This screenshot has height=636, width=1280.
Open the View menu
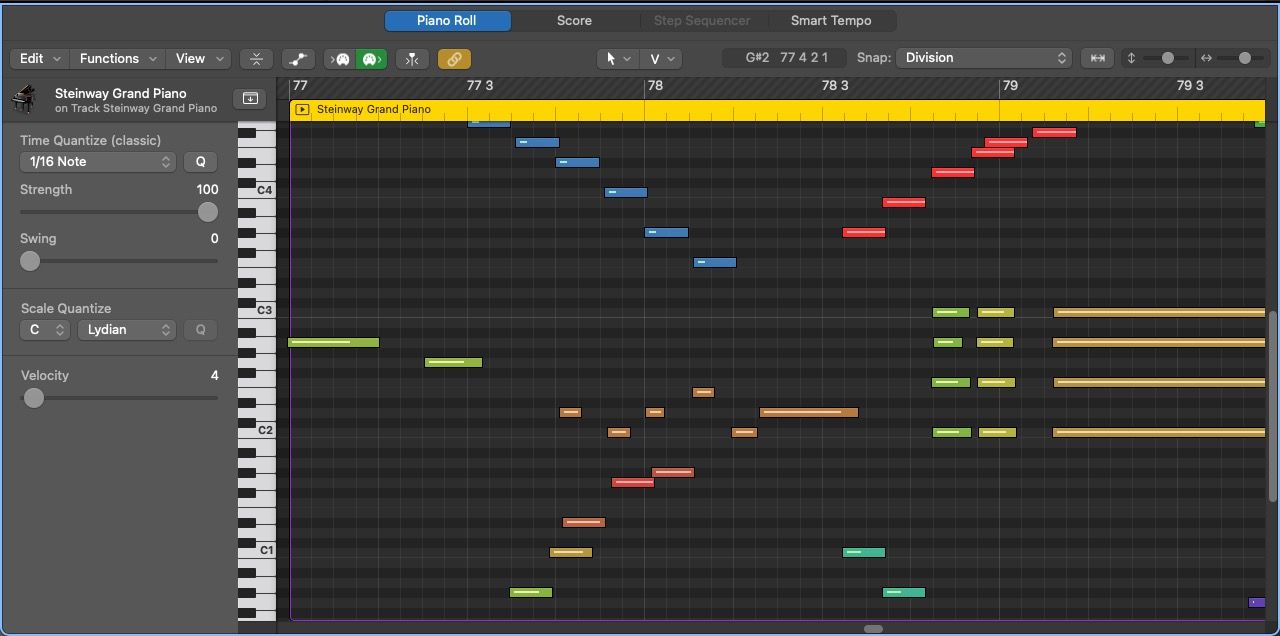click(199, 59)
